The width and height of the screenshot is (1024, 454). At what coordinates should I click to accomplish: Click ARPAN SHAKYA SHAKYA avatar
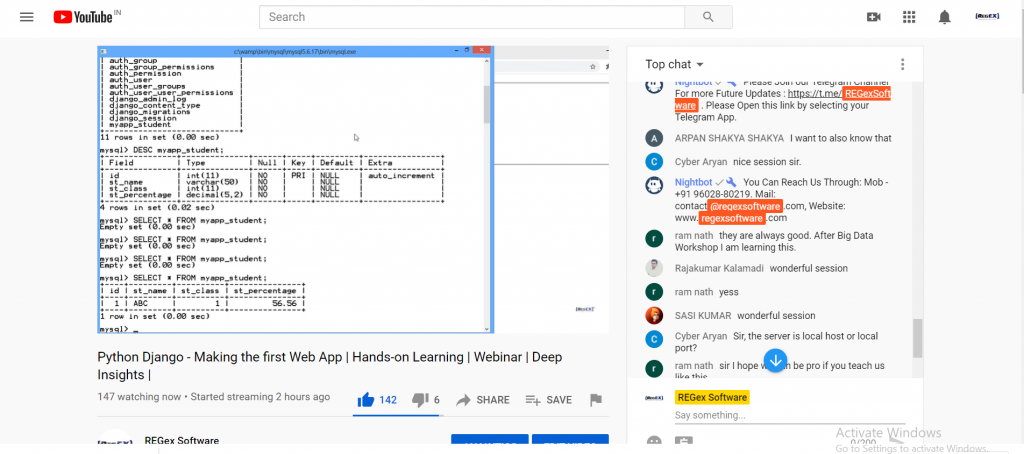(x=654, y=138)
